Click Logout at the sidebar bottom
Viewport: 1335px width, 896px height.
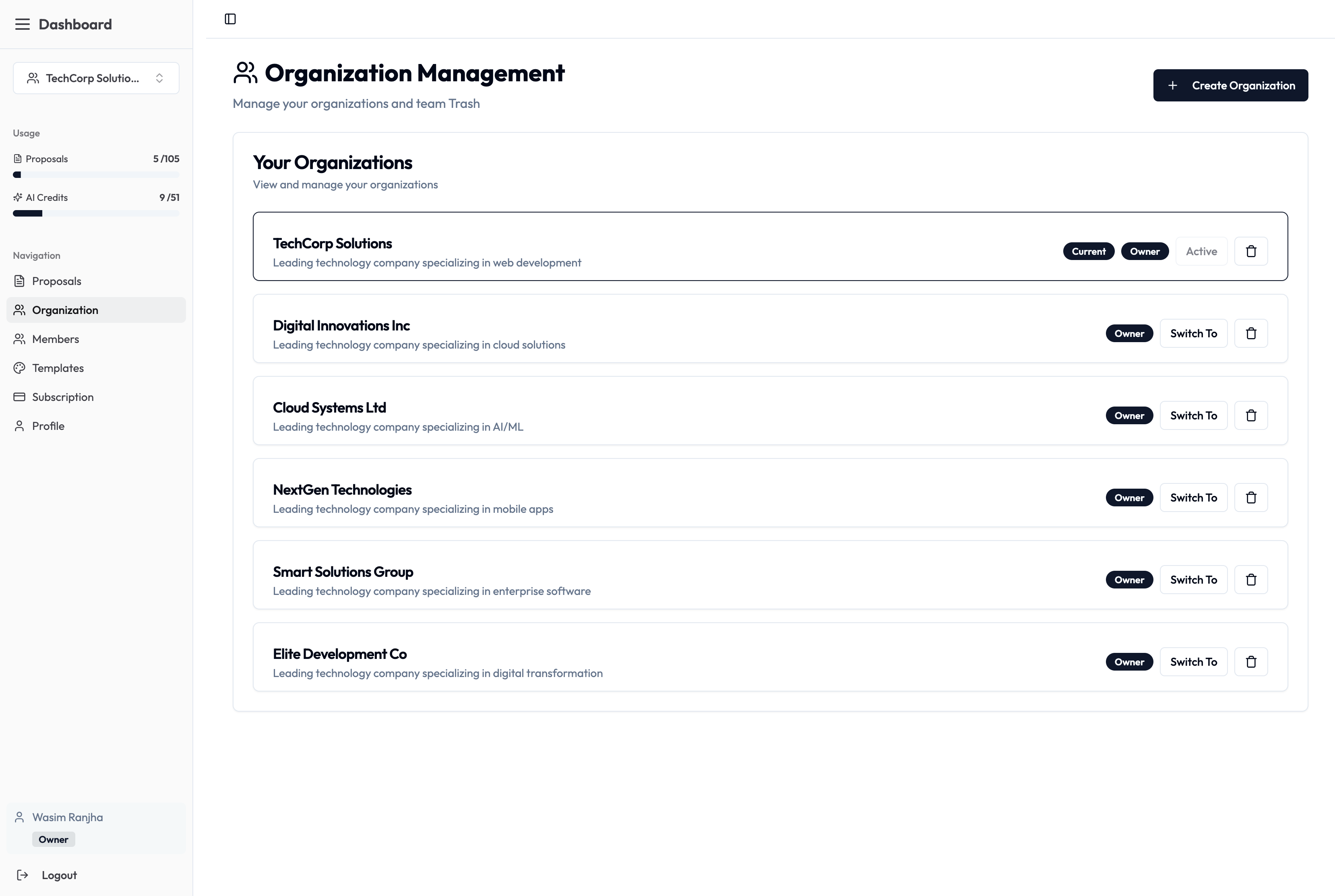(59, 875)
